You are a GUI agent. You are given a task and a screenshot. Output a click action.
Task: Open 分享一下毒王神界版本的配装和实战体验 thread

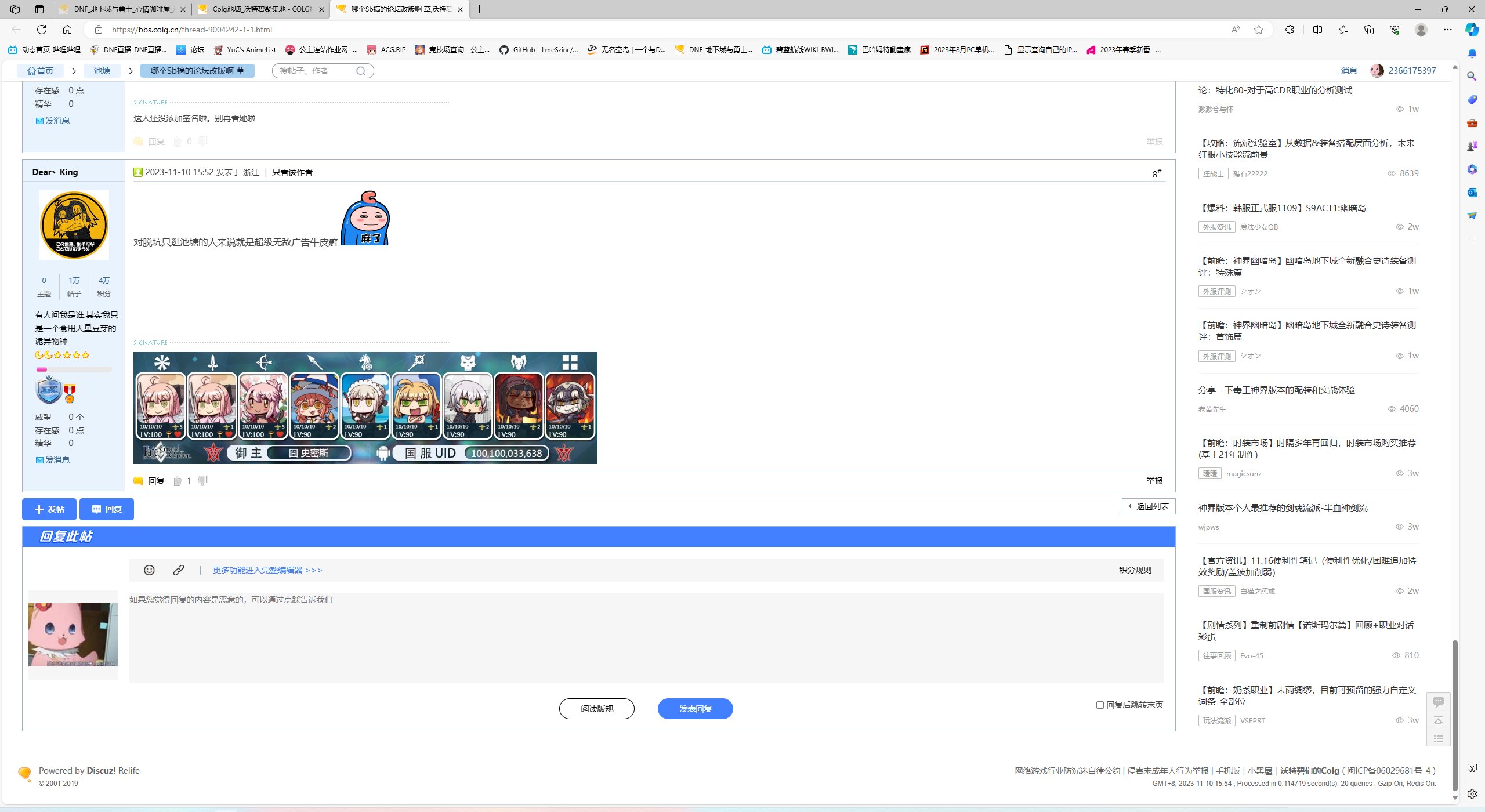pos(1277,390)
